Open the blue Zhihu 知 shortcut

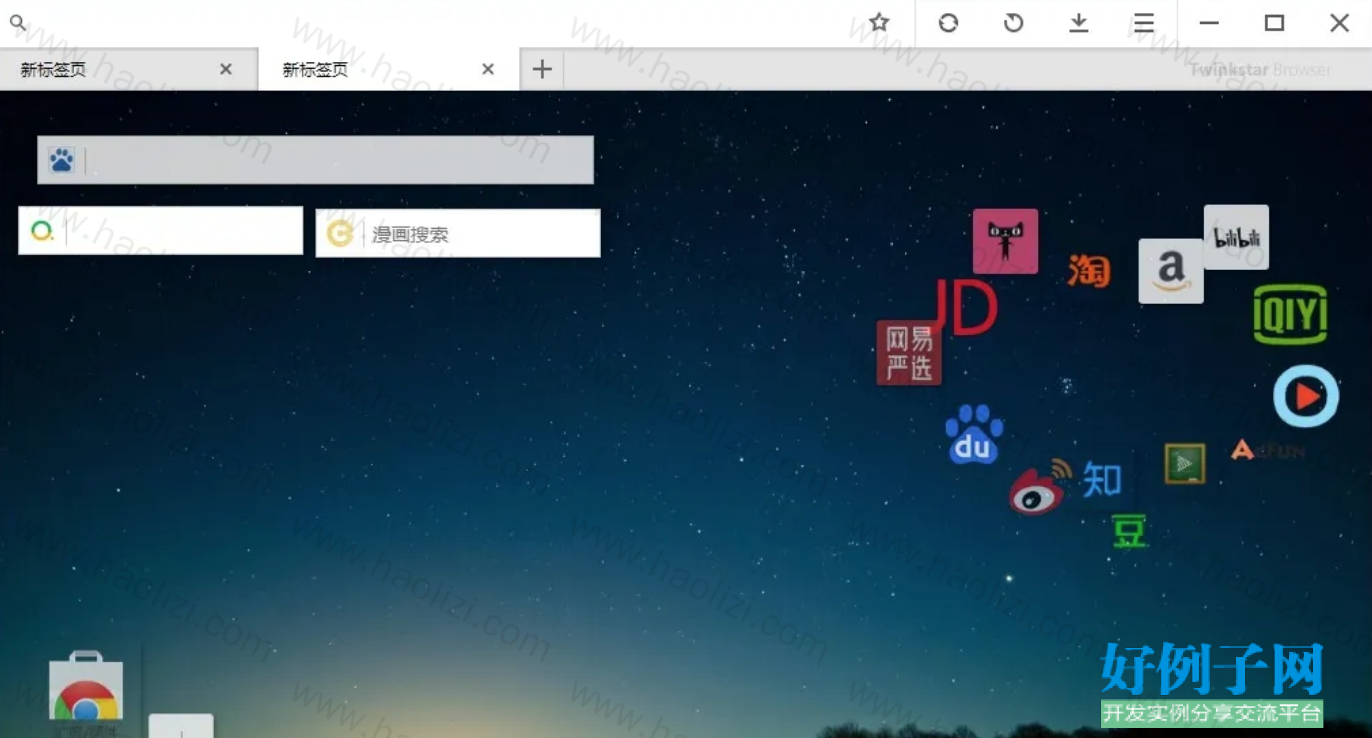click(x=1102, y=480)
